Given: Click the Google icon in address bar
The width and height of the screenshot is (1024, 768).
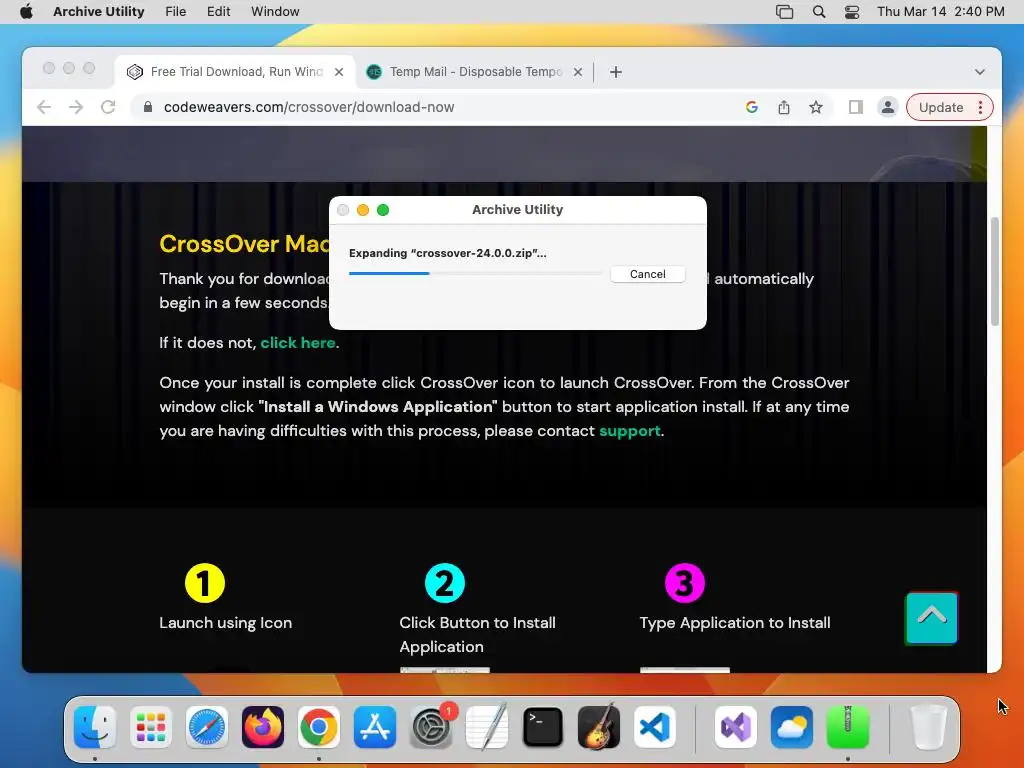Looking at the screenshot, I should click(752, 107).
